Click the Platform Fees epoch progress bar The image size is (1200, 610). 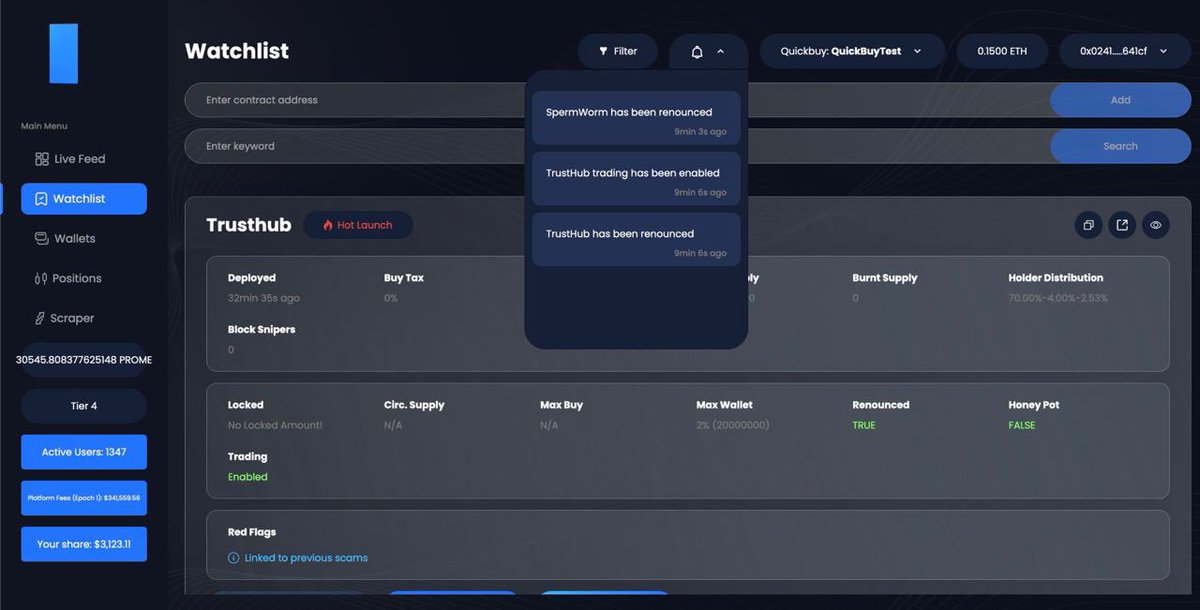point(83,498)
